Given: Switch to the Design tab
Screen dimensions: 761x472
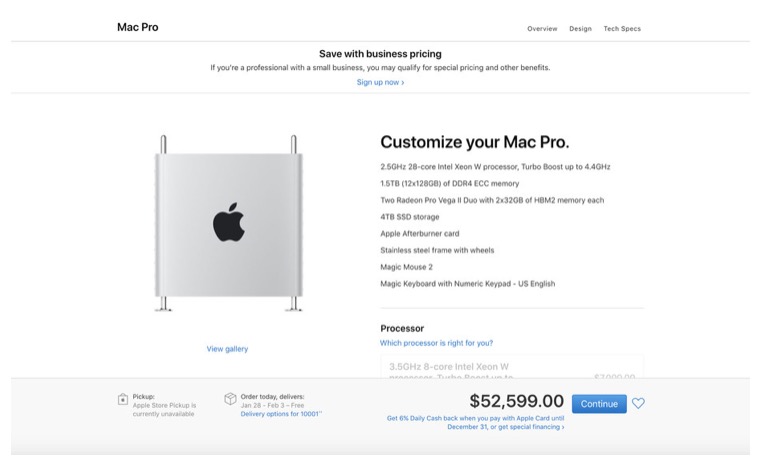Looking at the screenshot, I should pos(580,29).
